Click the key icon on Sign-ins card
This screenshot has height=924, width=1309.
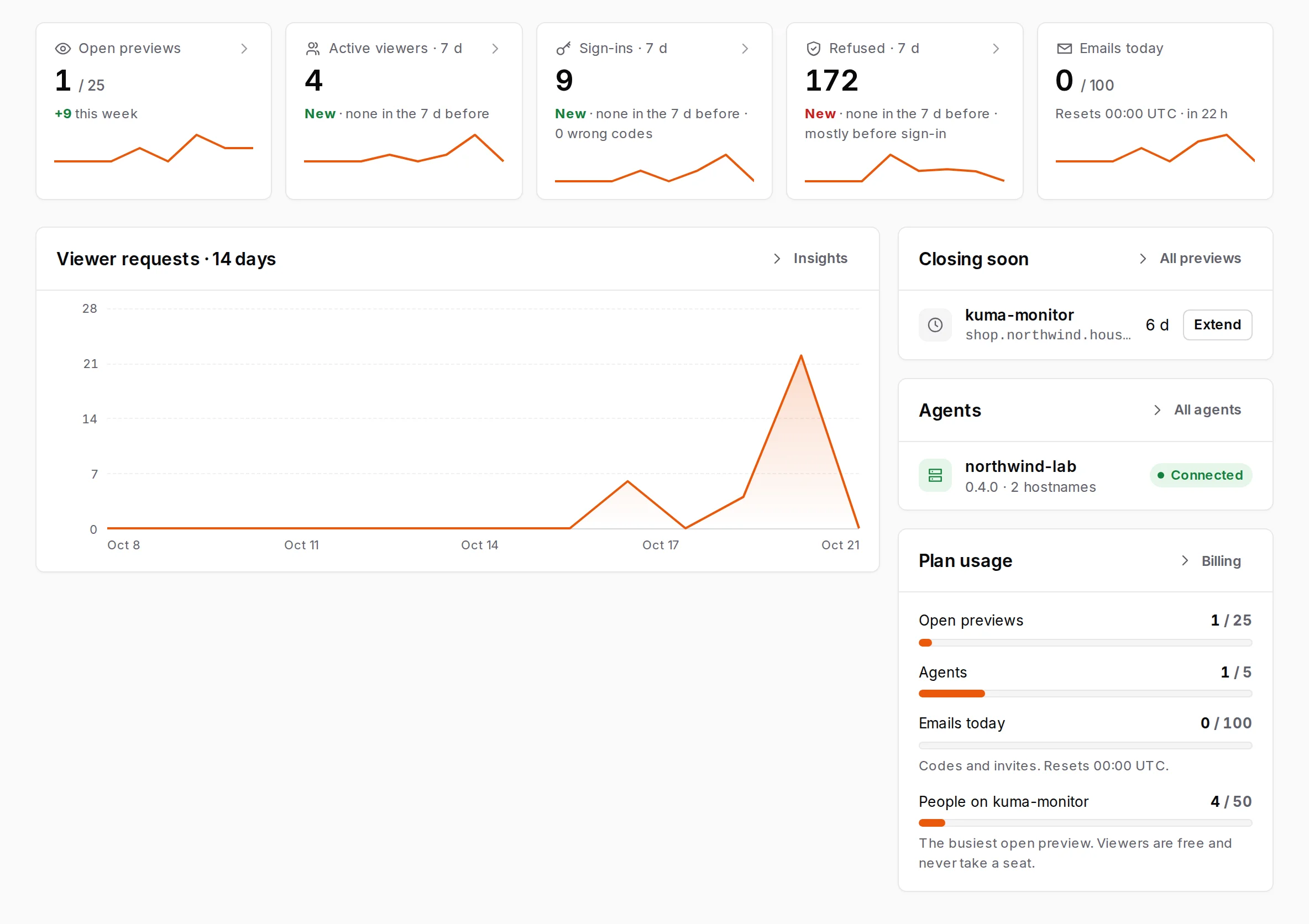point(563,49)
